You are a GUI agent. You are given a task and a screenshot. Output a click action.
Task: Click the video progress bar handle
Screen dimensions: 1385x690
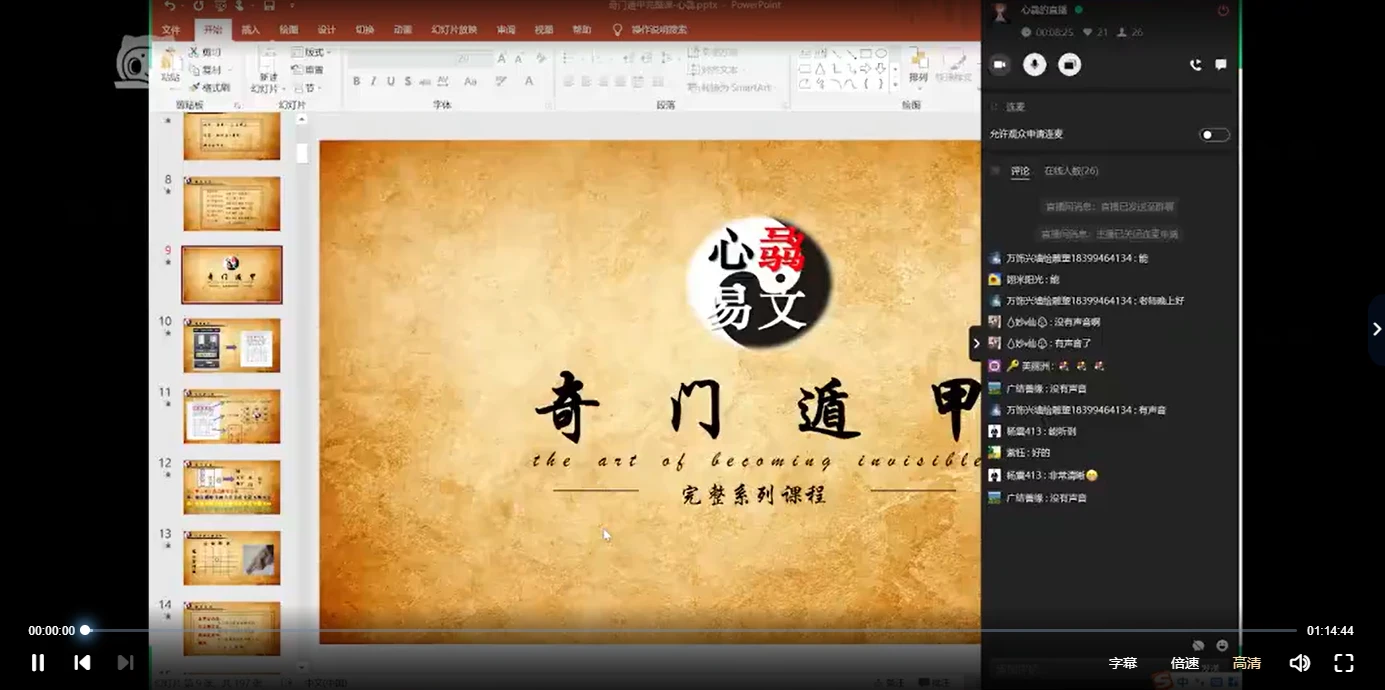[x=86, y=630]
